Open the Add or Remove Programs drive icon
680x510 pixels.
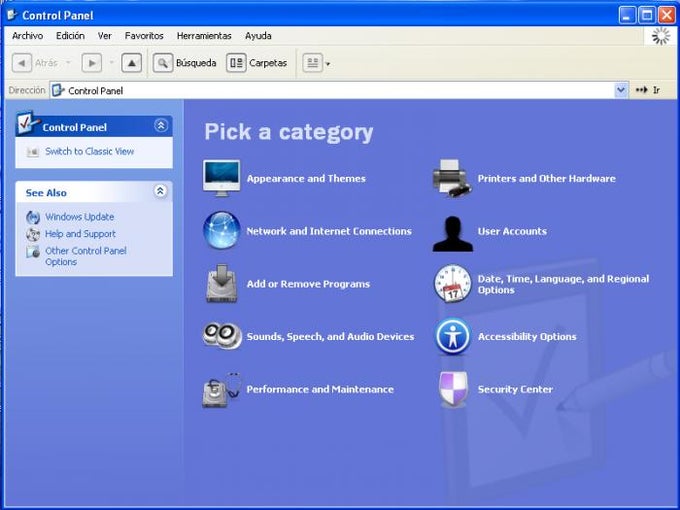tap(222, 283)
